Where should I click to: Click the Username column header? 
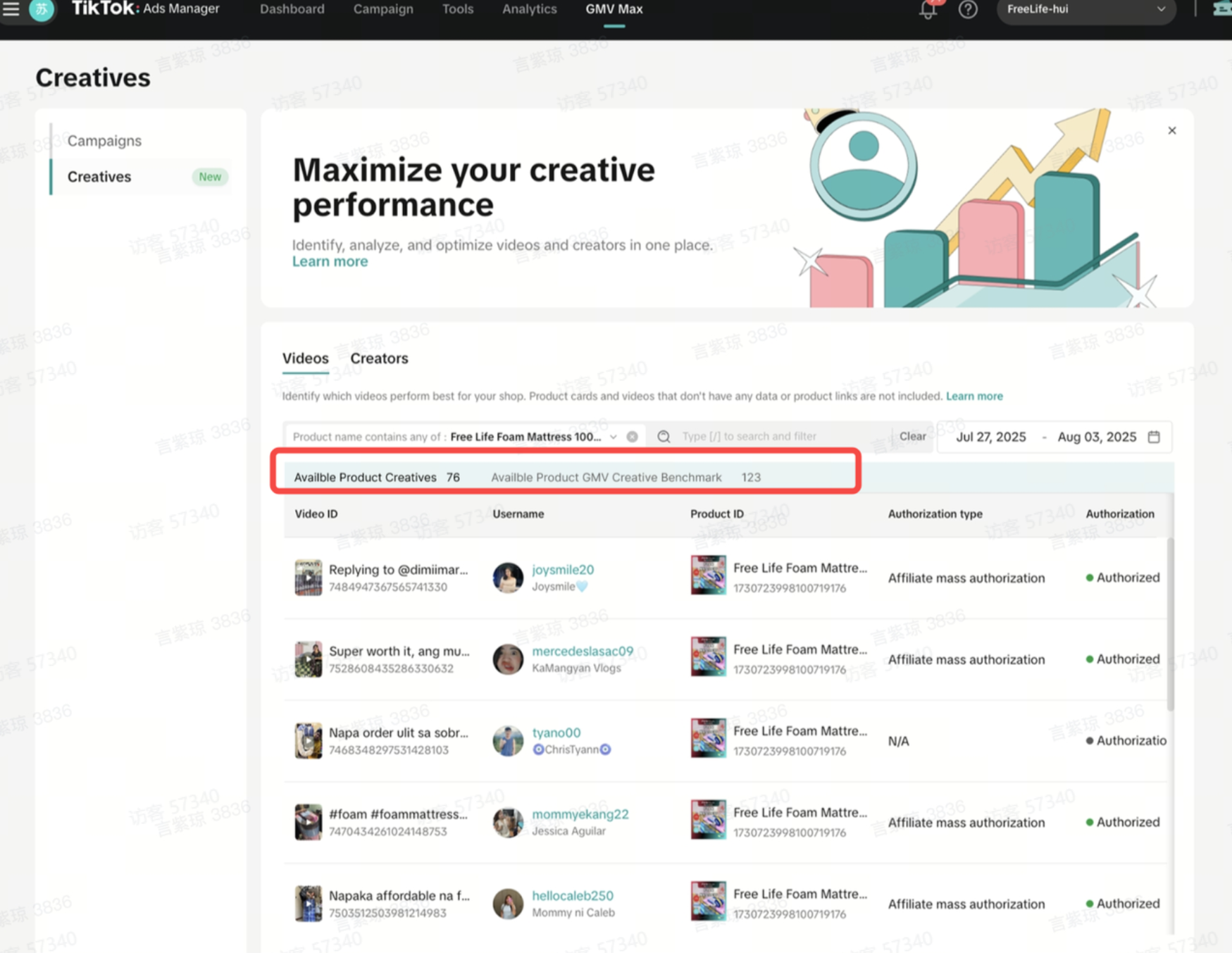[x=518, y=514]
